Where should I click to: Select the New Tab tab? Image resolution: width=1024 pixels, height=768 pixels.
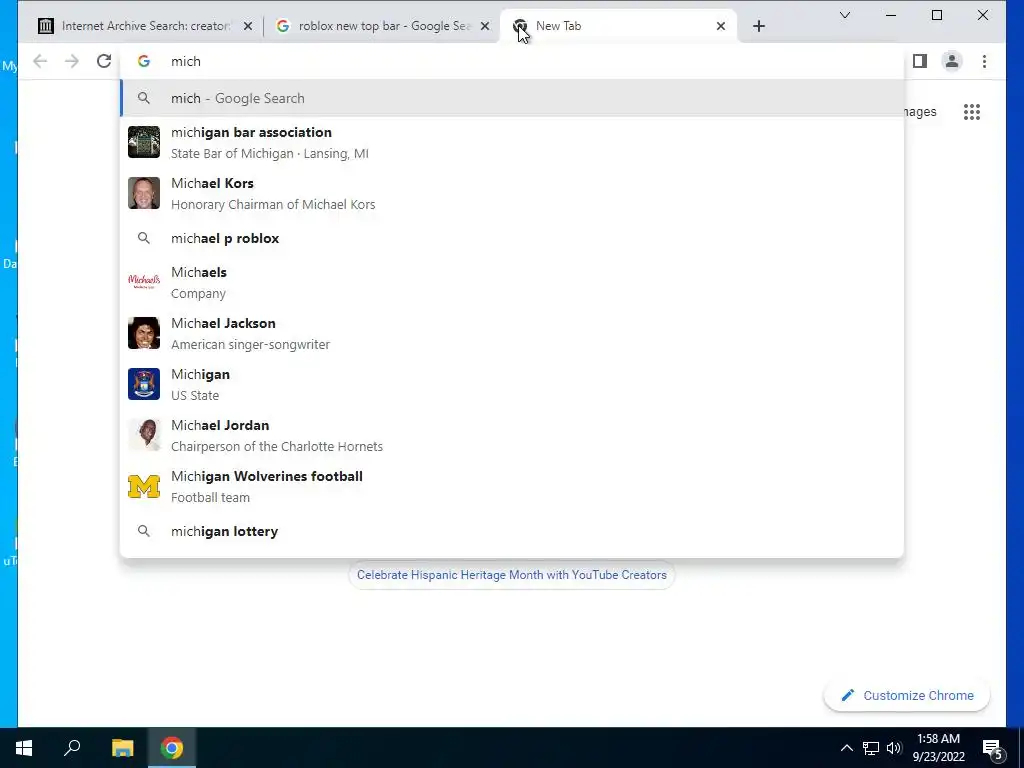[x=617, y=26]
